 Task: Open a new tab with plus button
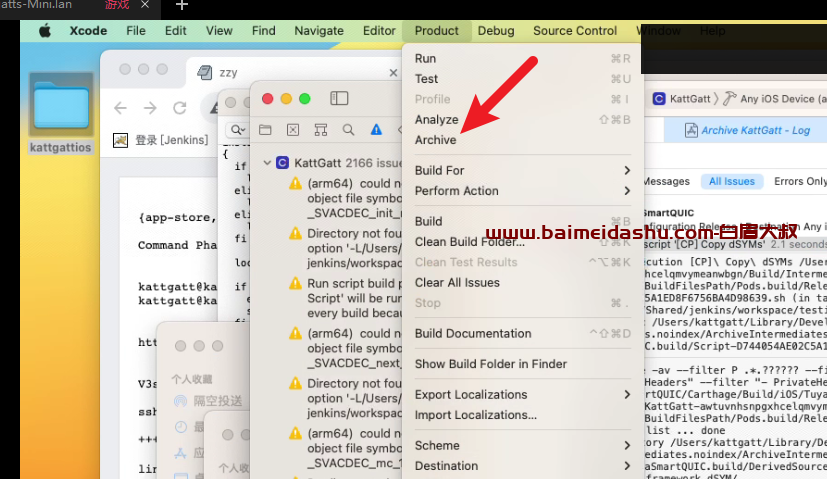pos(181,5)
